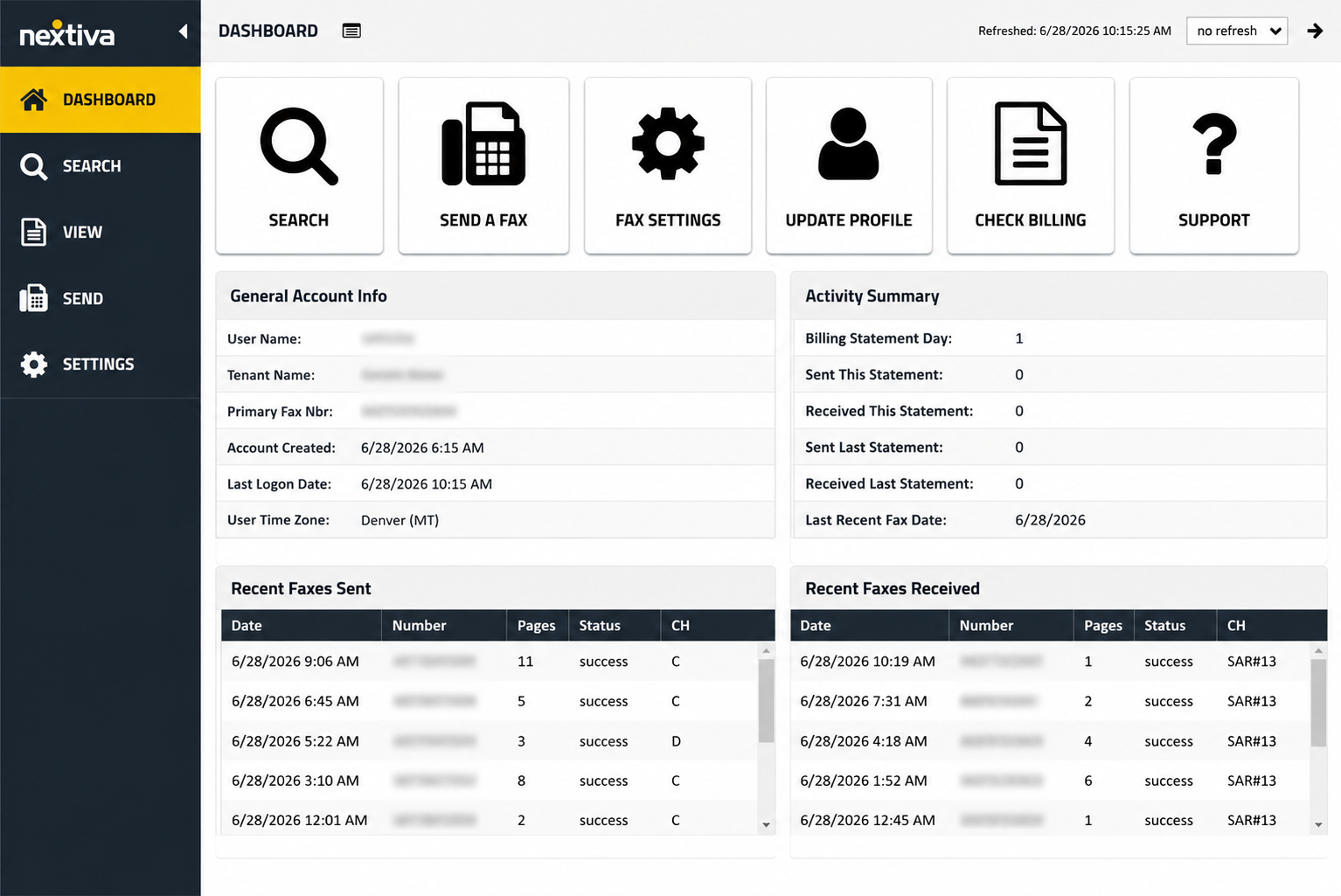Click the UPDATE PROFILE tile label
Screen dimensions: 1341x896
pyautogui.click(x=849, y=220)
